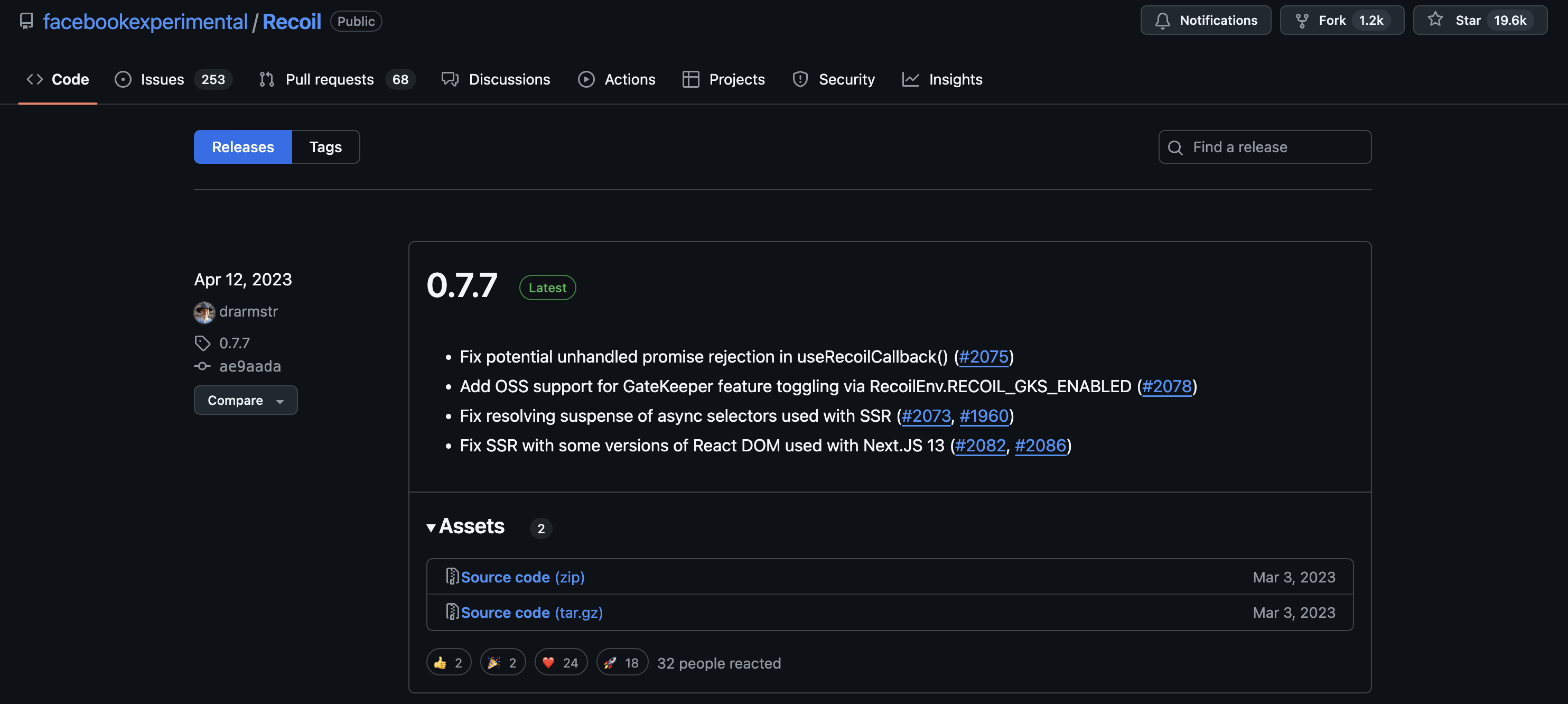Open pull request link #2075
1568x704 pixels.
983,357
